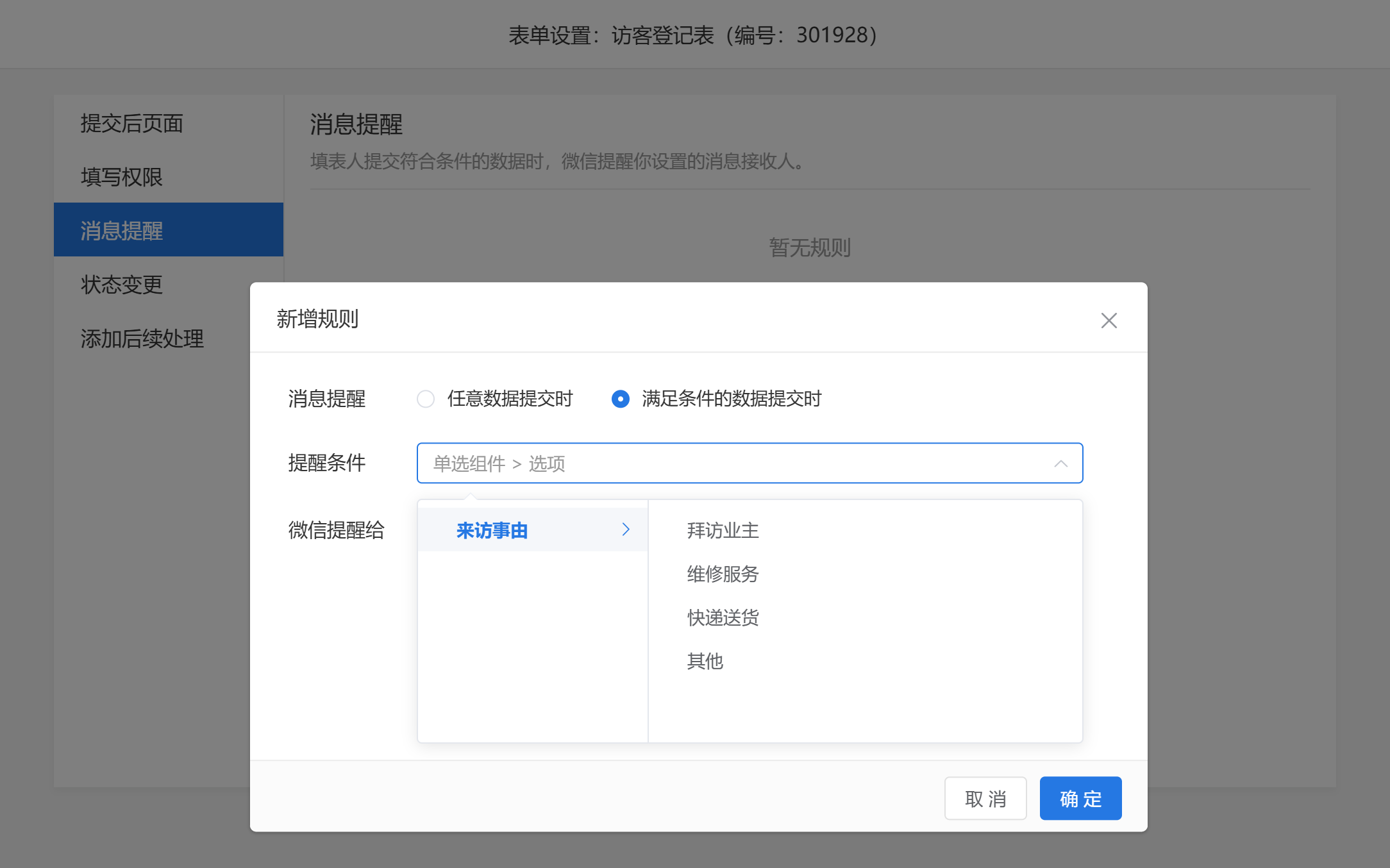
Task: Open the 填写权限 sidebar item
Action: [122, 177]
